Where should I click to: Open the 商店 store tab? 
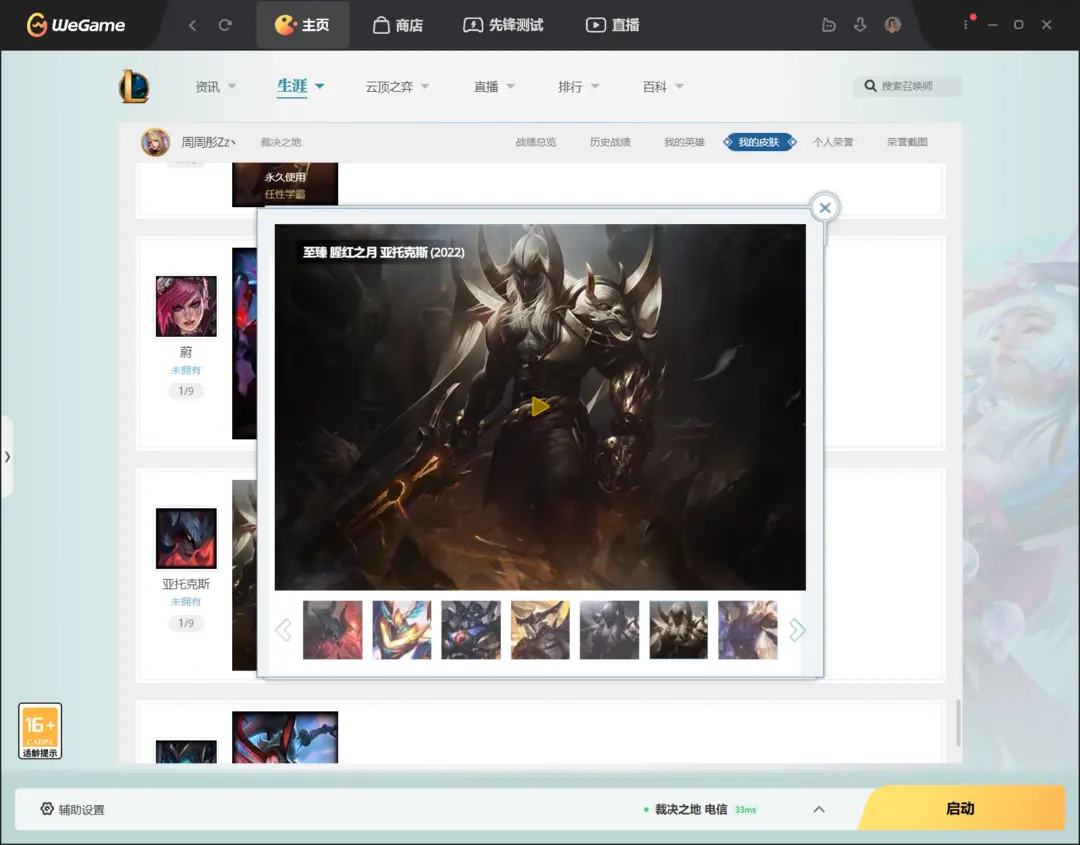tap(398, 25)
